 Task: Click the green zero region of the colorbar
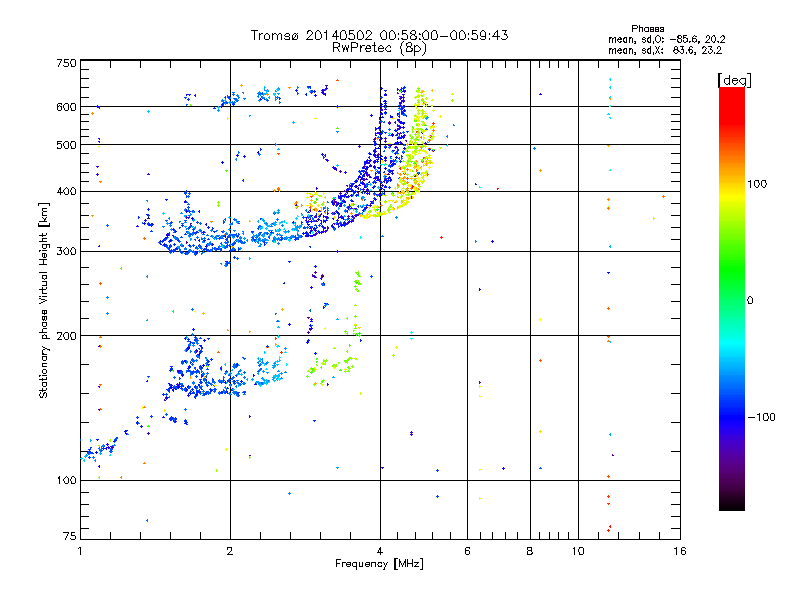coord(732,300)
